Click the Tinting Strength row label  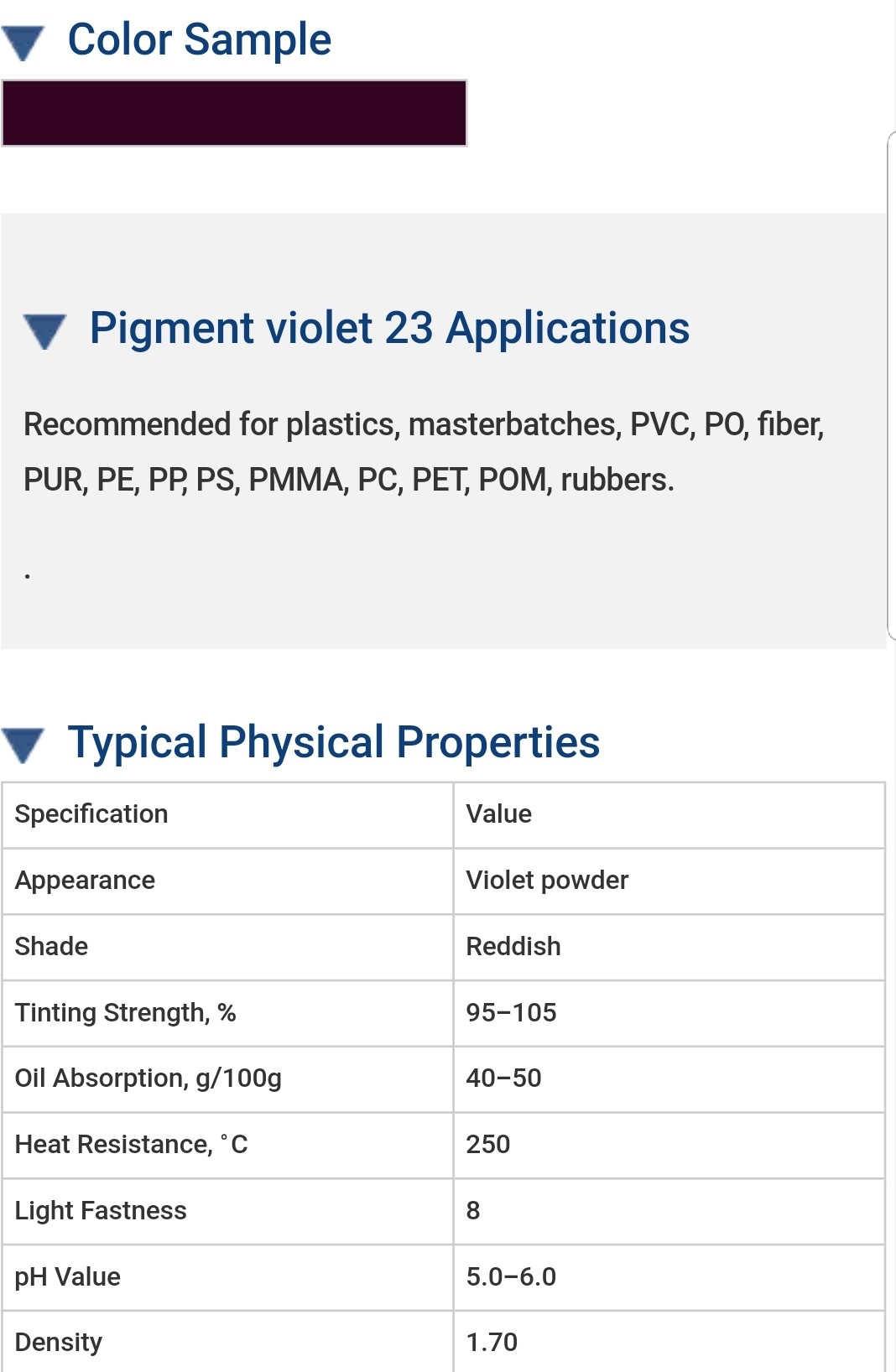coord(125,1013)
